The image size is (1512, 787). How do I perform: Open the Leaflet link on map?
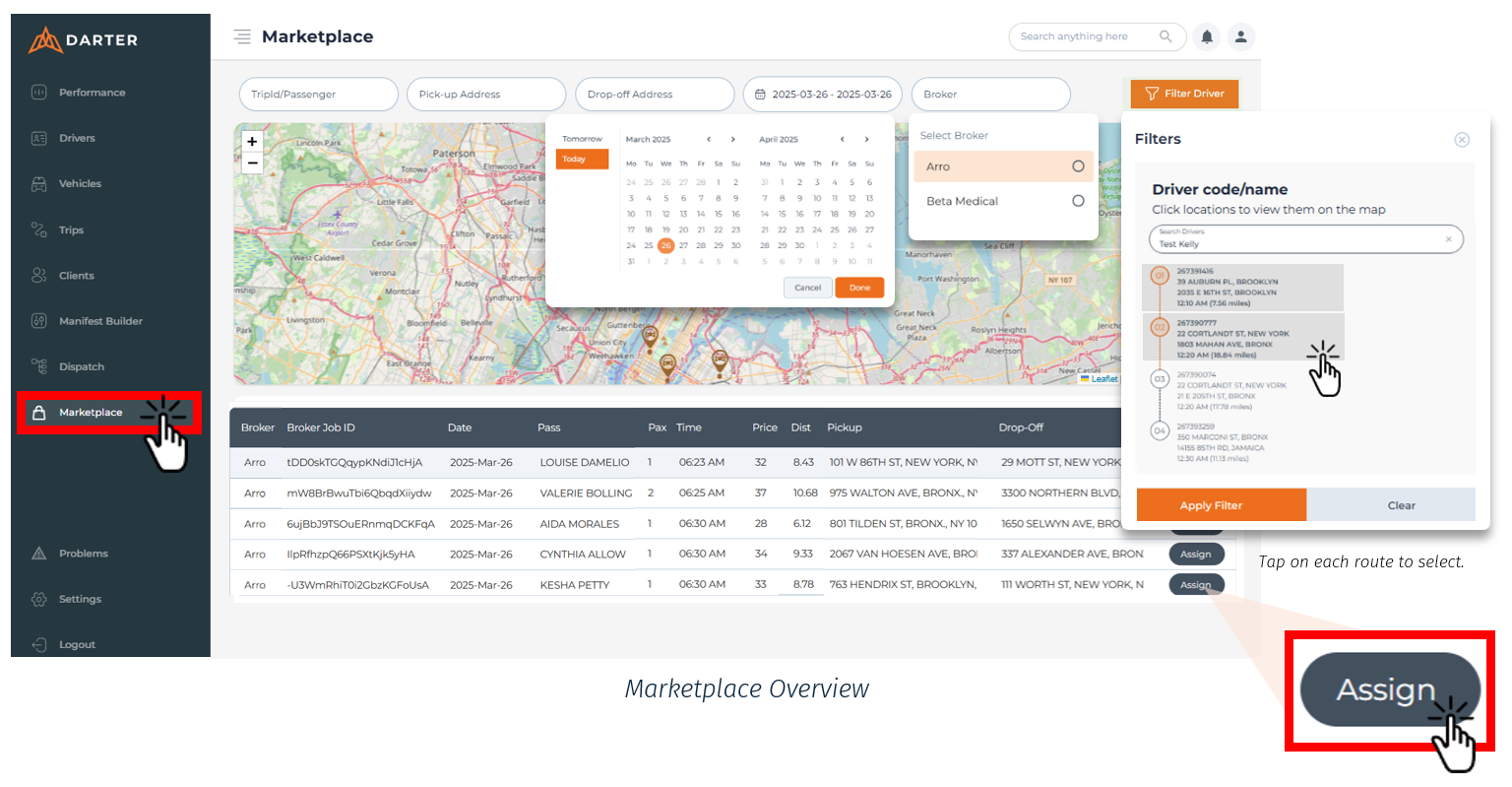(1103, 379)
